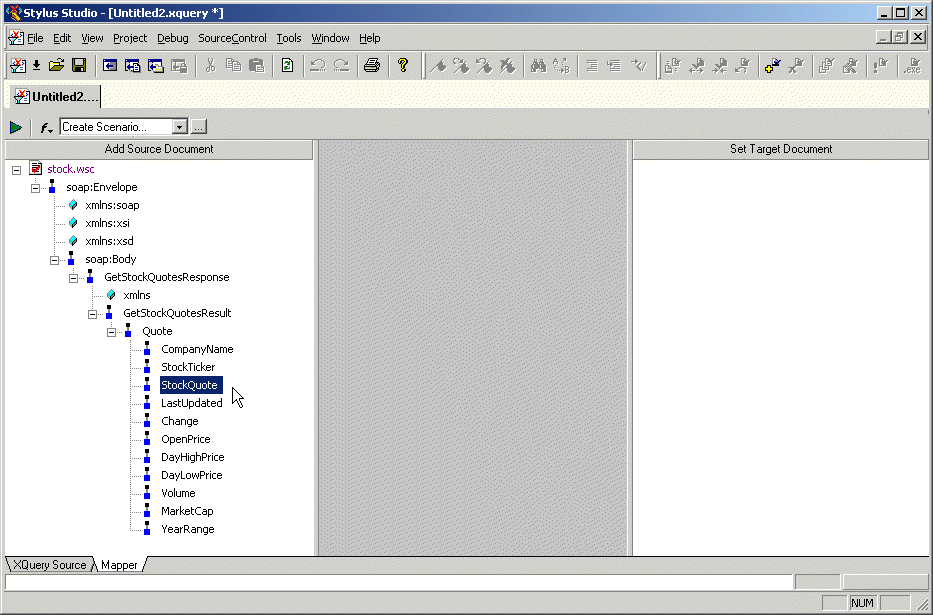933x615 pixels.
Task: Click the Print toolbar icon
Action: tap(372, 66)
